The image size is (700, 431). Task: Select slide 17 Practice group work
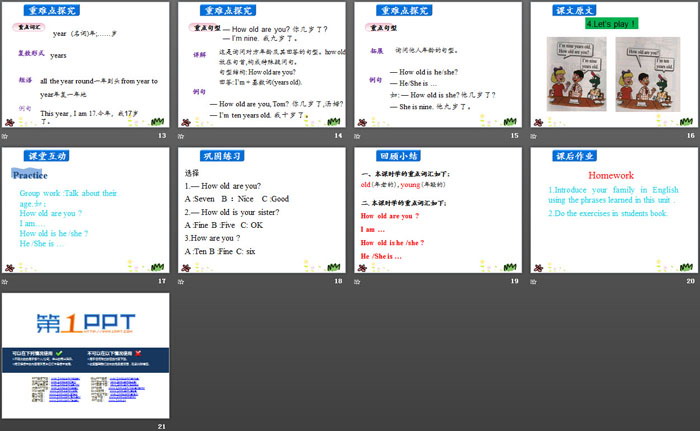[85, 210]
